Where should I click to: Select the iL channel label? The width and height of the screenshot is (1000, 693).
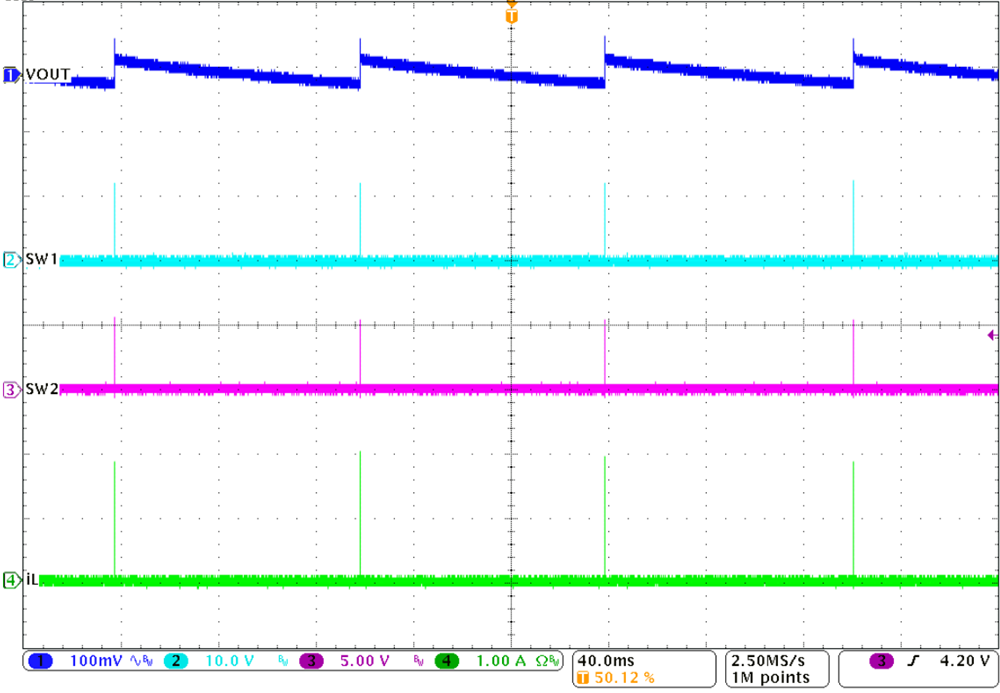coord(32,580)
